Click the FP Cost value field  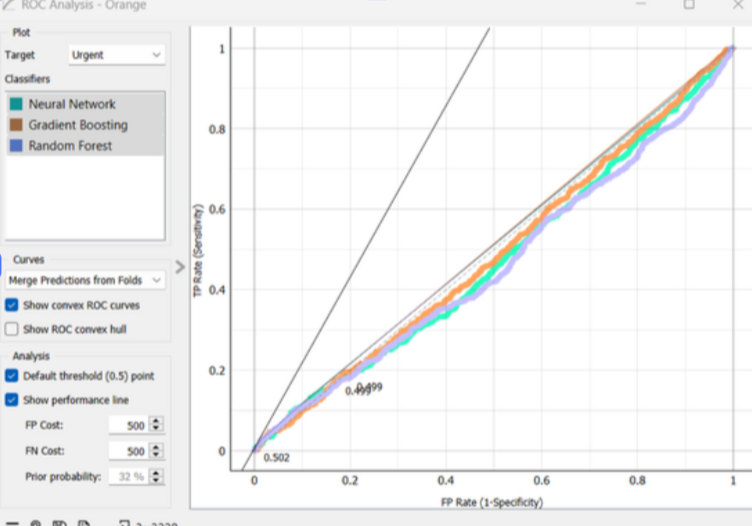pos(129,425)
